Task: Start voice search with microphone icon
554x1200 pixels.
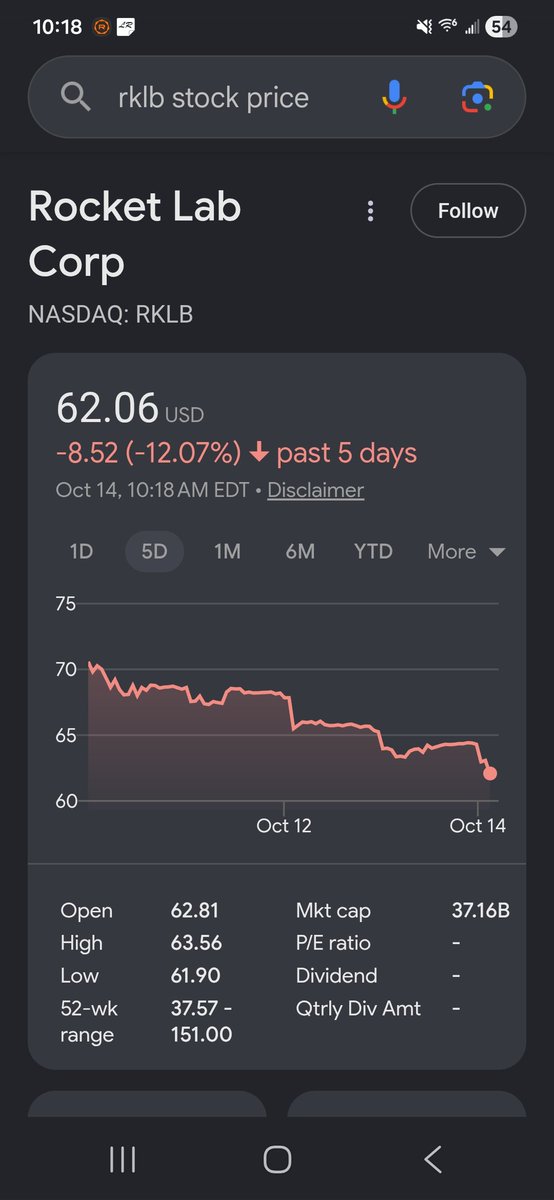Action: tap(395, 97)
